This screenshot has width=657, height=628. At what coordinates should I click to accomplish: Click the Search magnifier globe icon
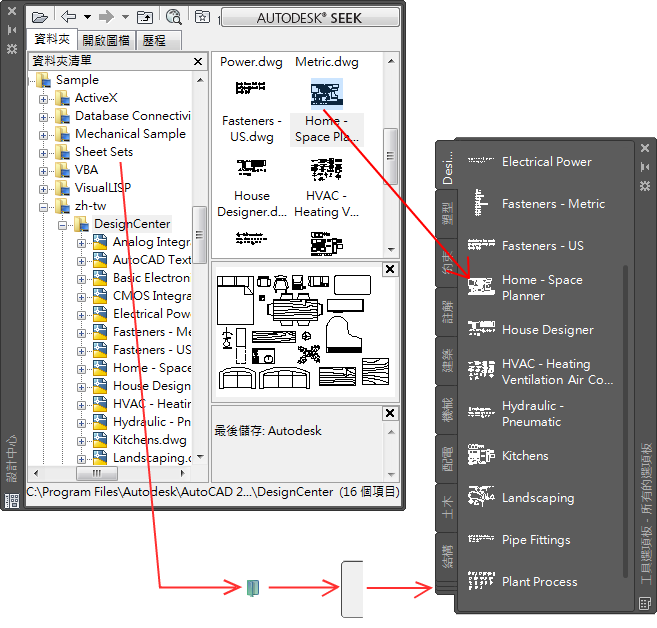173,17
